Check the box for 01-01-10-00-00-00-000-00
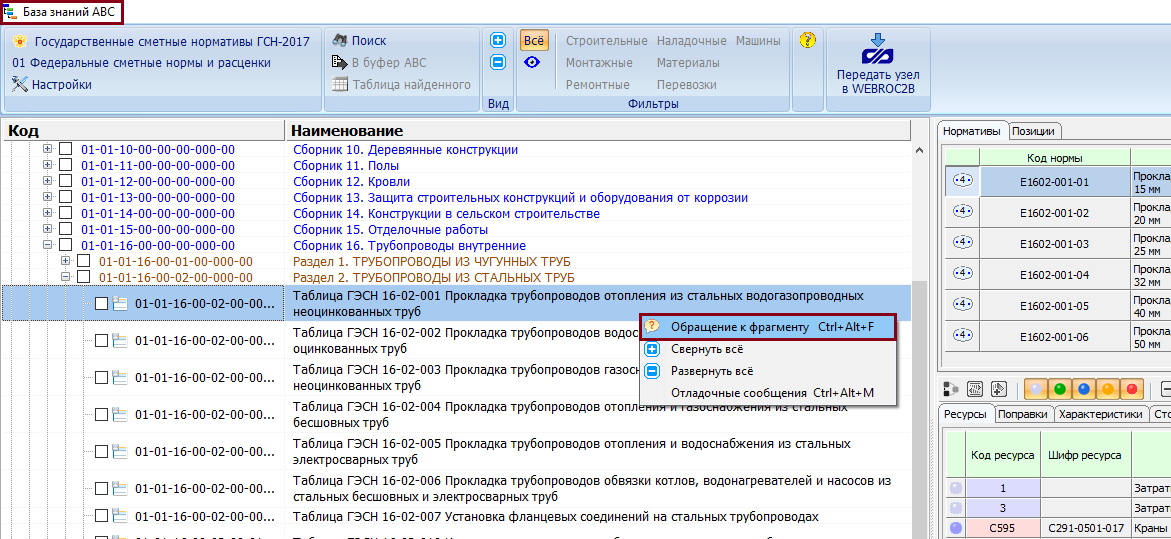1171x539 pixels. [66, 149]
